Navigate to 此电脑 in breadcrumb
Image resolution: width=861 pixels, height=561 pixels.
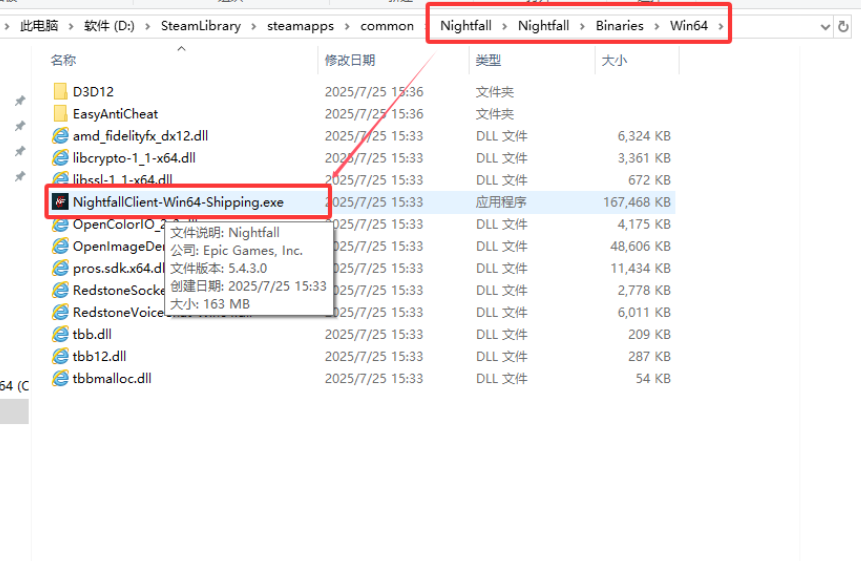39,26
